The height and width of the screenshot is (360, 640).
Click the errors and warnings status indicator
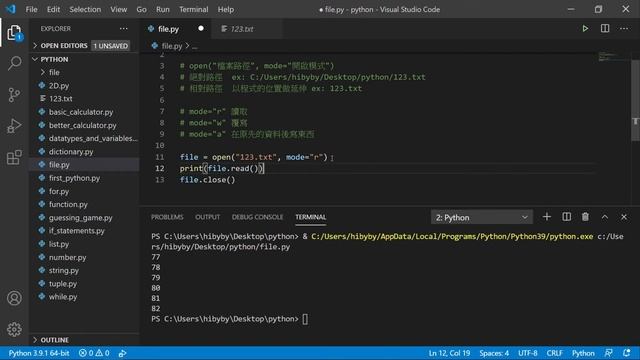click(x=94, y=353)
